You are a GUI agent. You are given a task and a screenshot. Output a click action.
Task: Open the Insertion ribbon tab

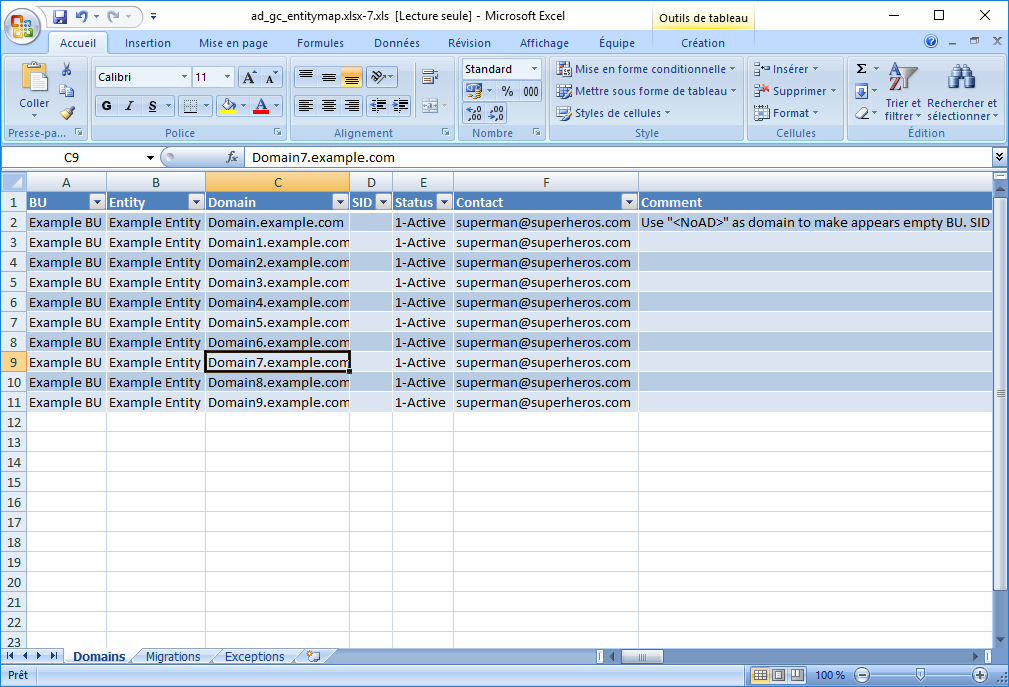148,43
